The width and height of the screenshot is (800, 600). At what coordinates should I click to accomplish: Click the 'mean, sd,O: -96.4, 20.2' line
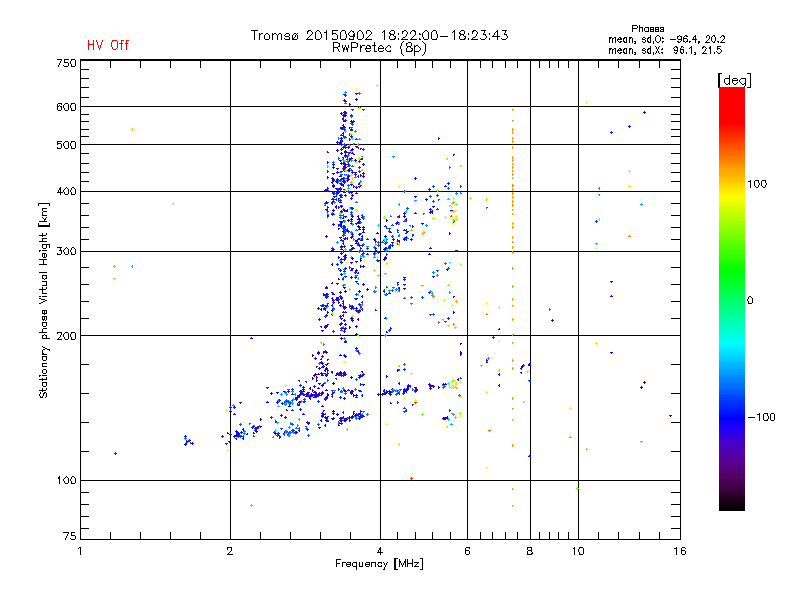[666, 39]
